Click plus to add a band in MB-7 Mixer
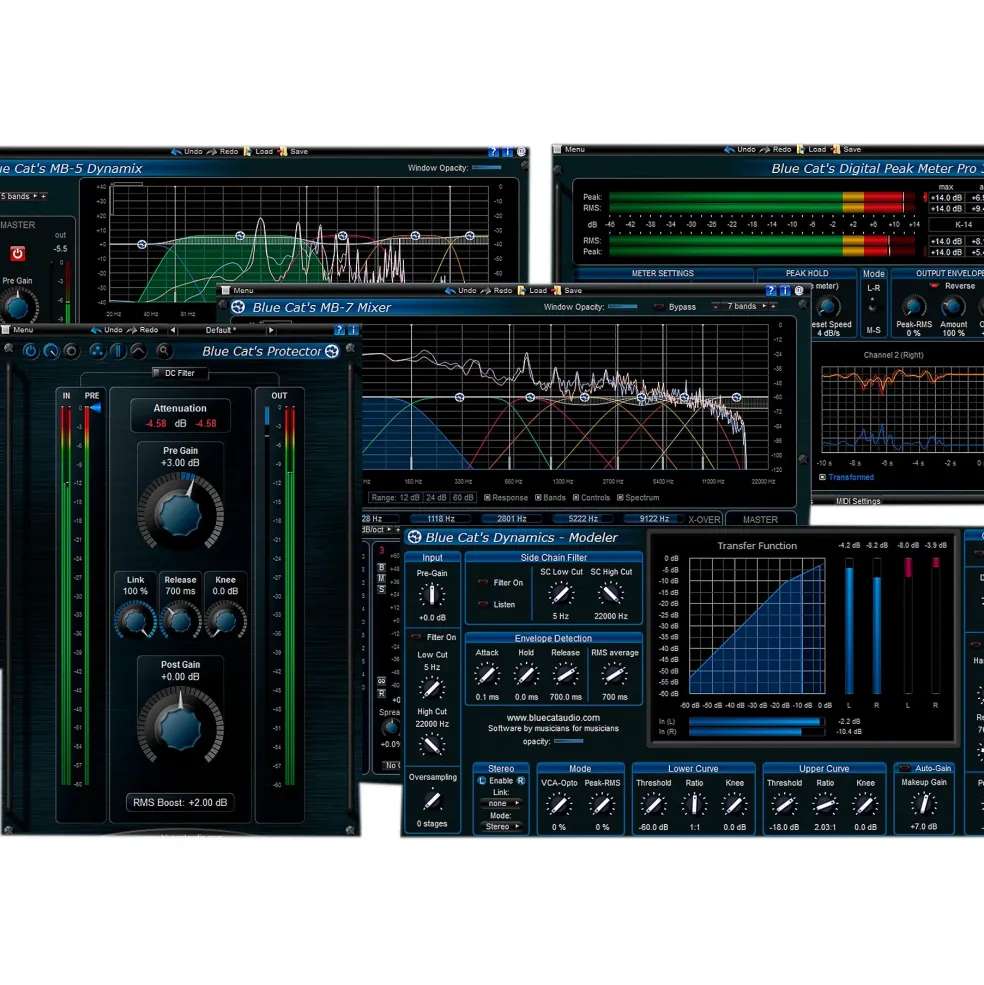The width and height of the screenshot is (984, 985). click(x=774, y=307)
